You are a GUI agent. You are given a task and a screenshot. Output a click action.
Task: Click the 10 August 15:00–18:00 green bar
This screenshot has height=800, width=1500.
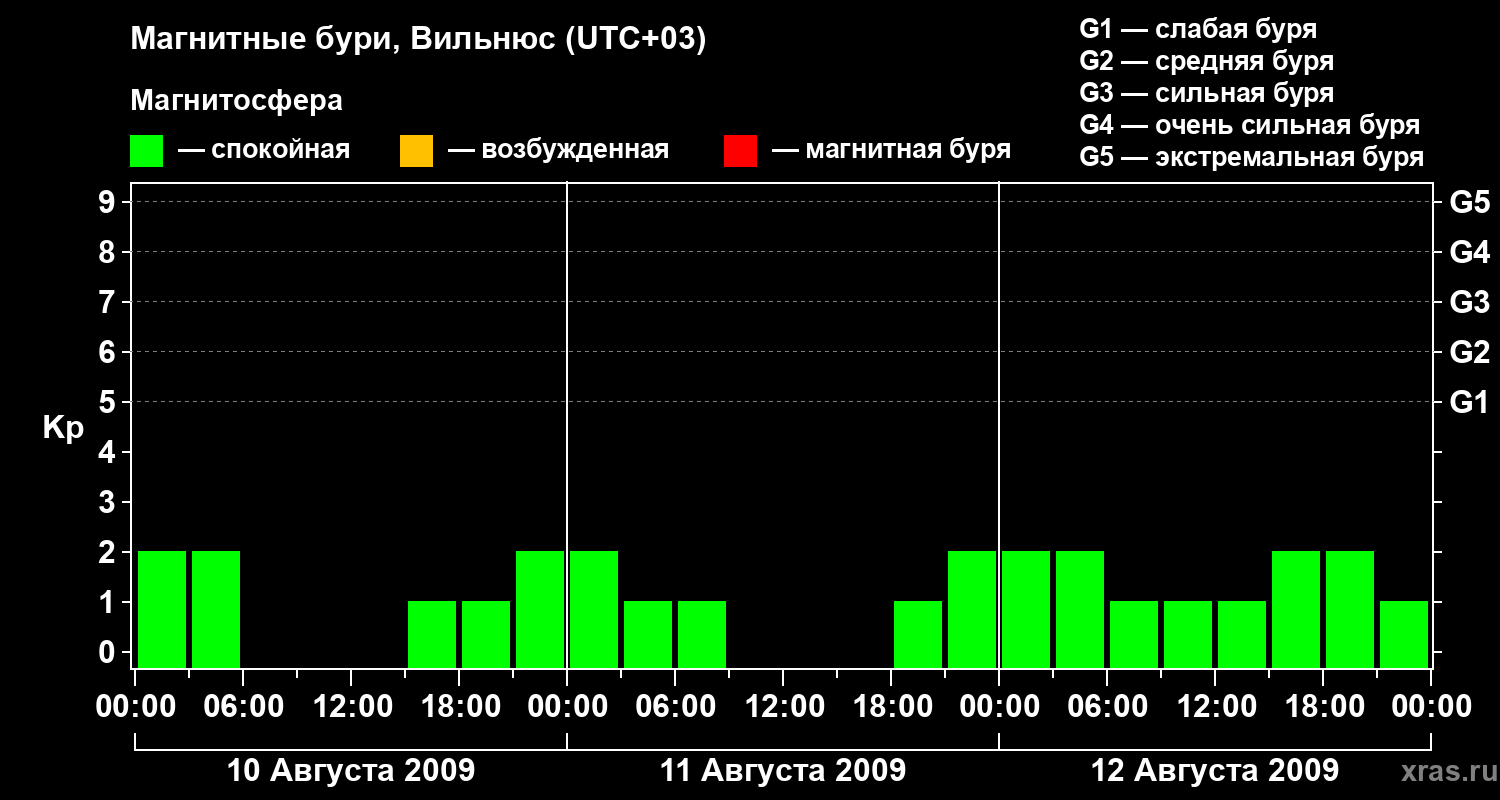click(432, 634)
